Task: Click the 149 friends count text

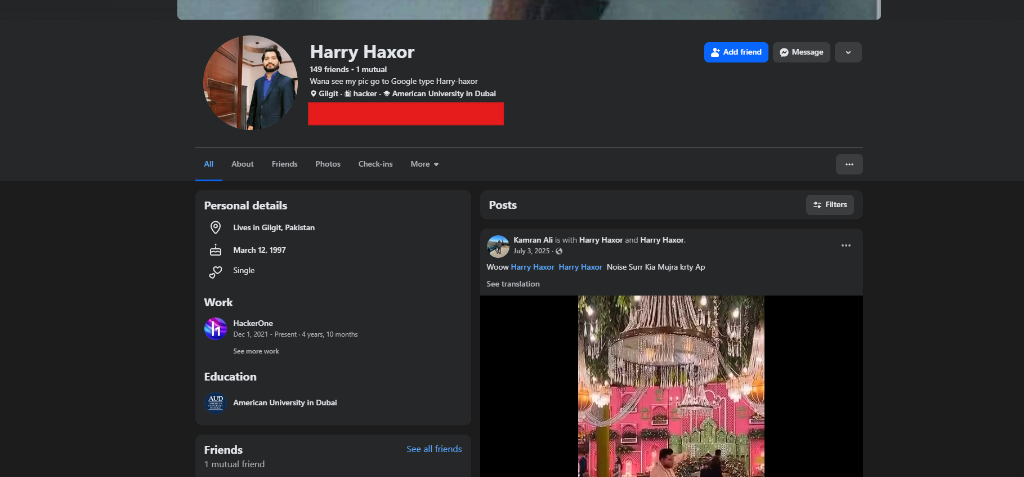Action: (329, 69)
